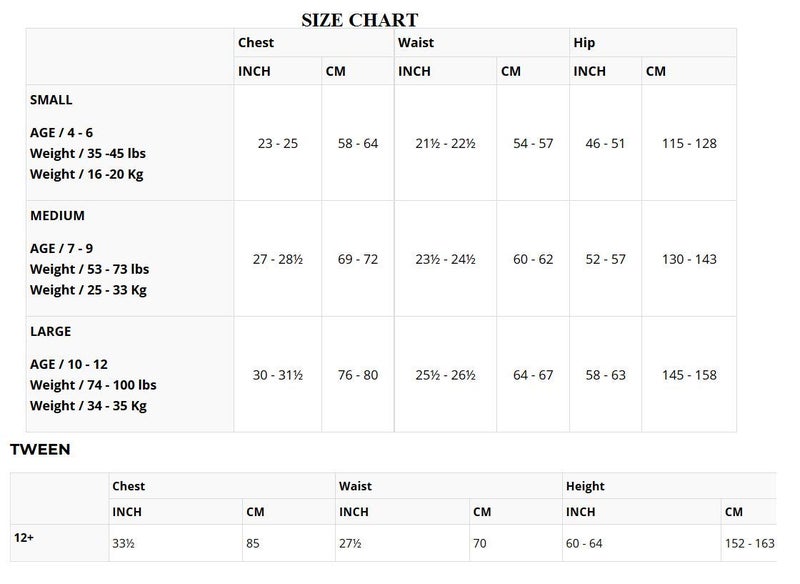Screen dimensions: 800x584
Task: Select the chest value 23 - 25
Action: [x=277, y=143]
